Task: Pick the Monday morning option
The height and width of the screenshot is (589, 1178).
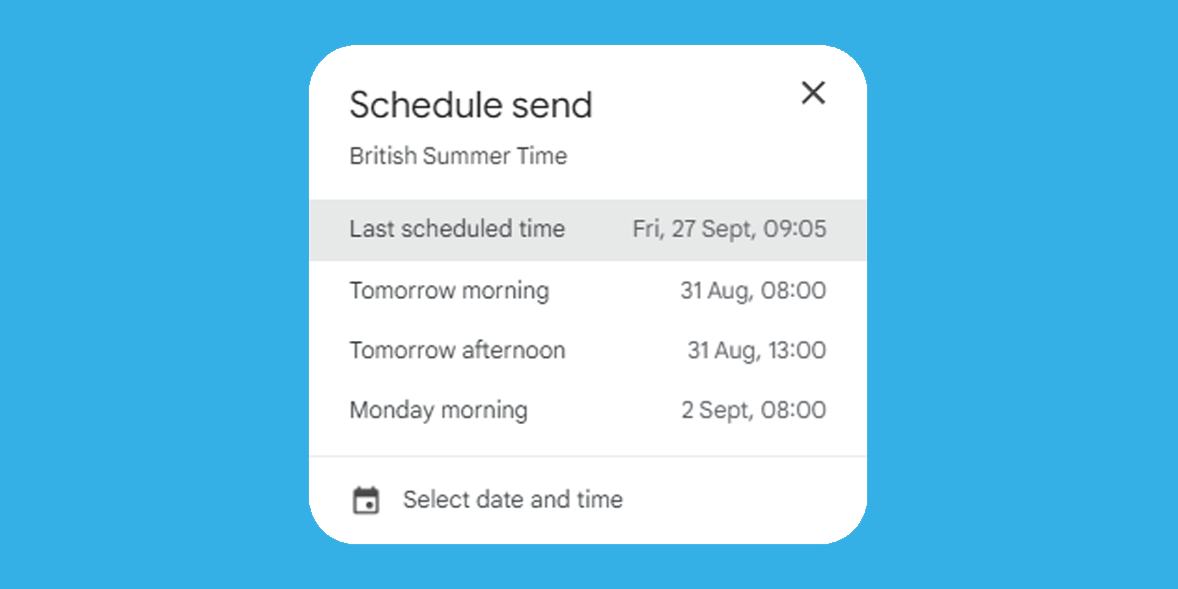Action: 587,411
